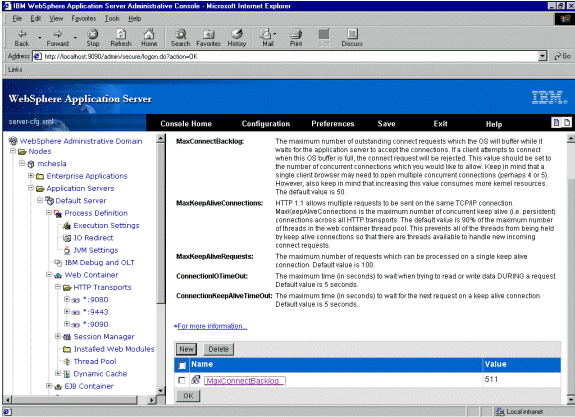
Task: Click the Execution Settings icon
Action: pyautogui.click(x=67, y=226)
